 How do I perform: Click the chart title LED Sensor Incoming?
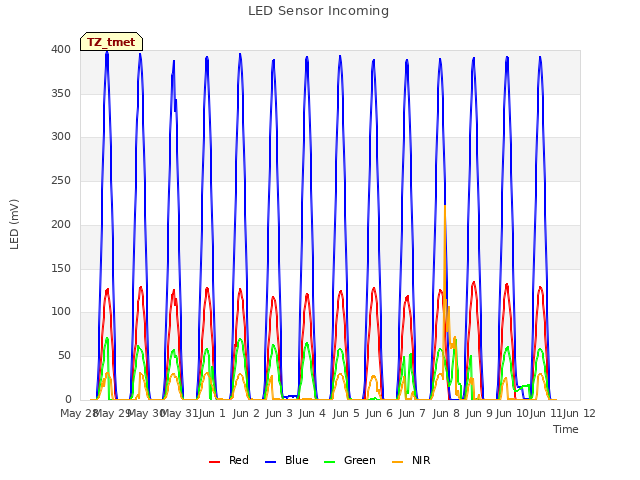[318, 11]
